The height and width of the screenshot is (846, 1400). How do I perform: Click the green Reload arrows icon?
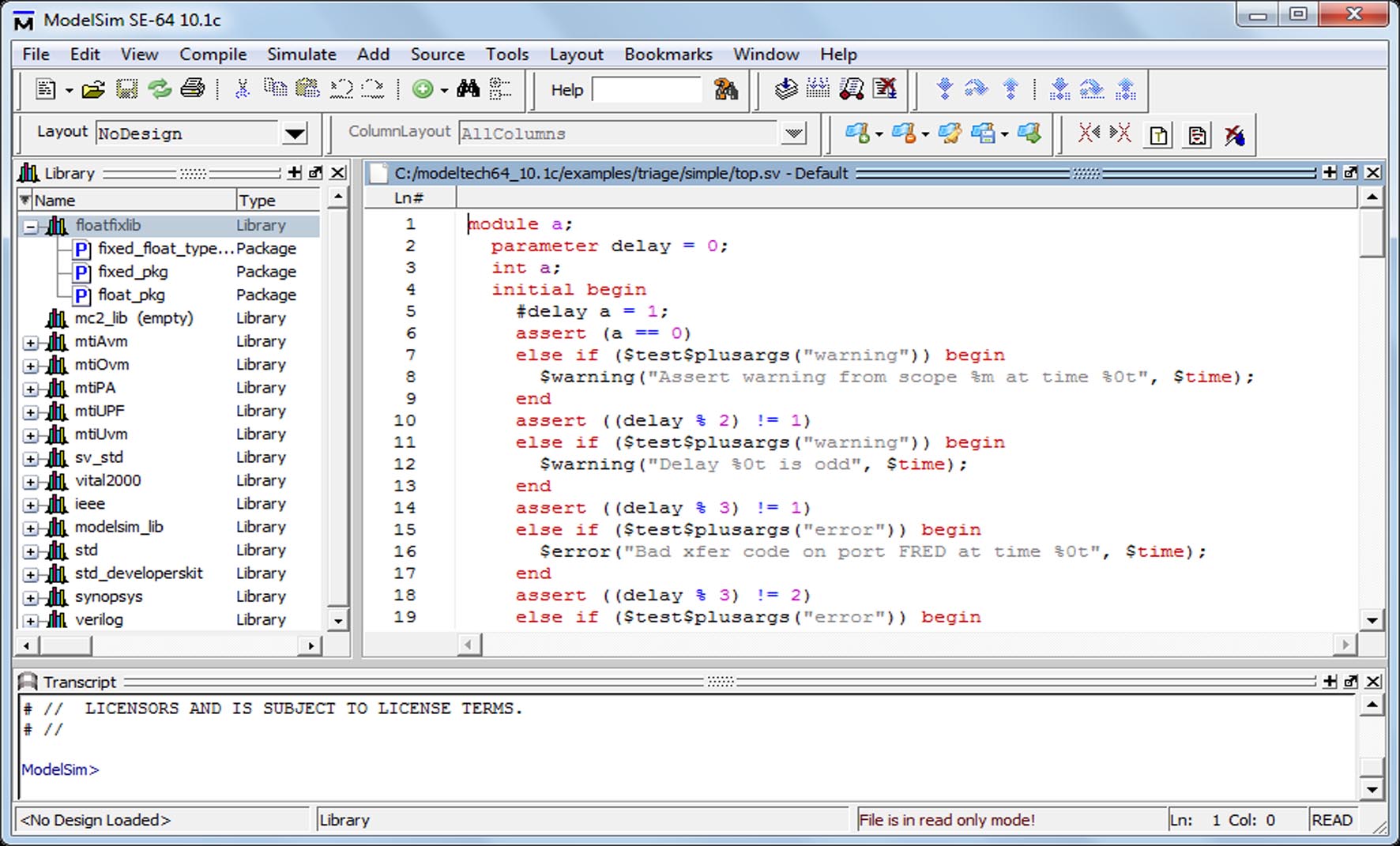(x=160, y=88)
